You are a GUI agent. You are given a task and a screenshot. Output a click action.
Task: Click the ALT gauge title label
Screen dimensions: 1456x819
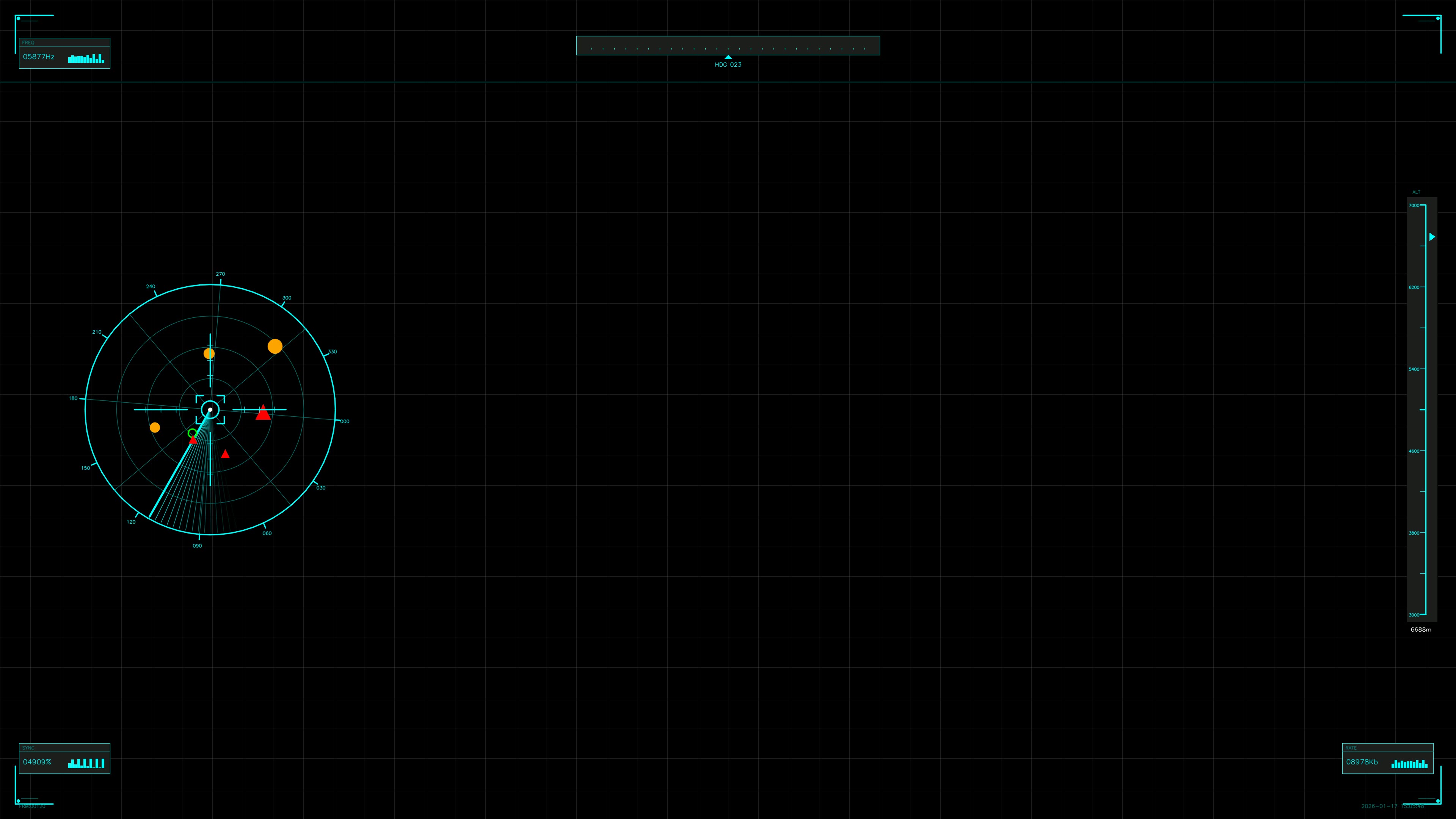tap(1417, 192)
